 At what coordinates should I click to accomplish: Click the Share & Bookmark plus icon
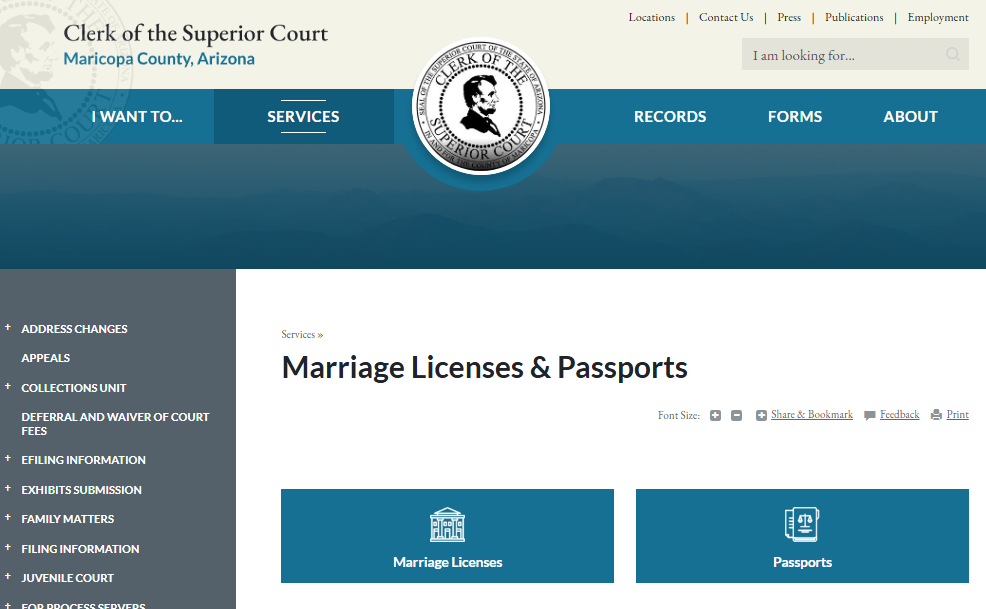[x=761, y=415]
